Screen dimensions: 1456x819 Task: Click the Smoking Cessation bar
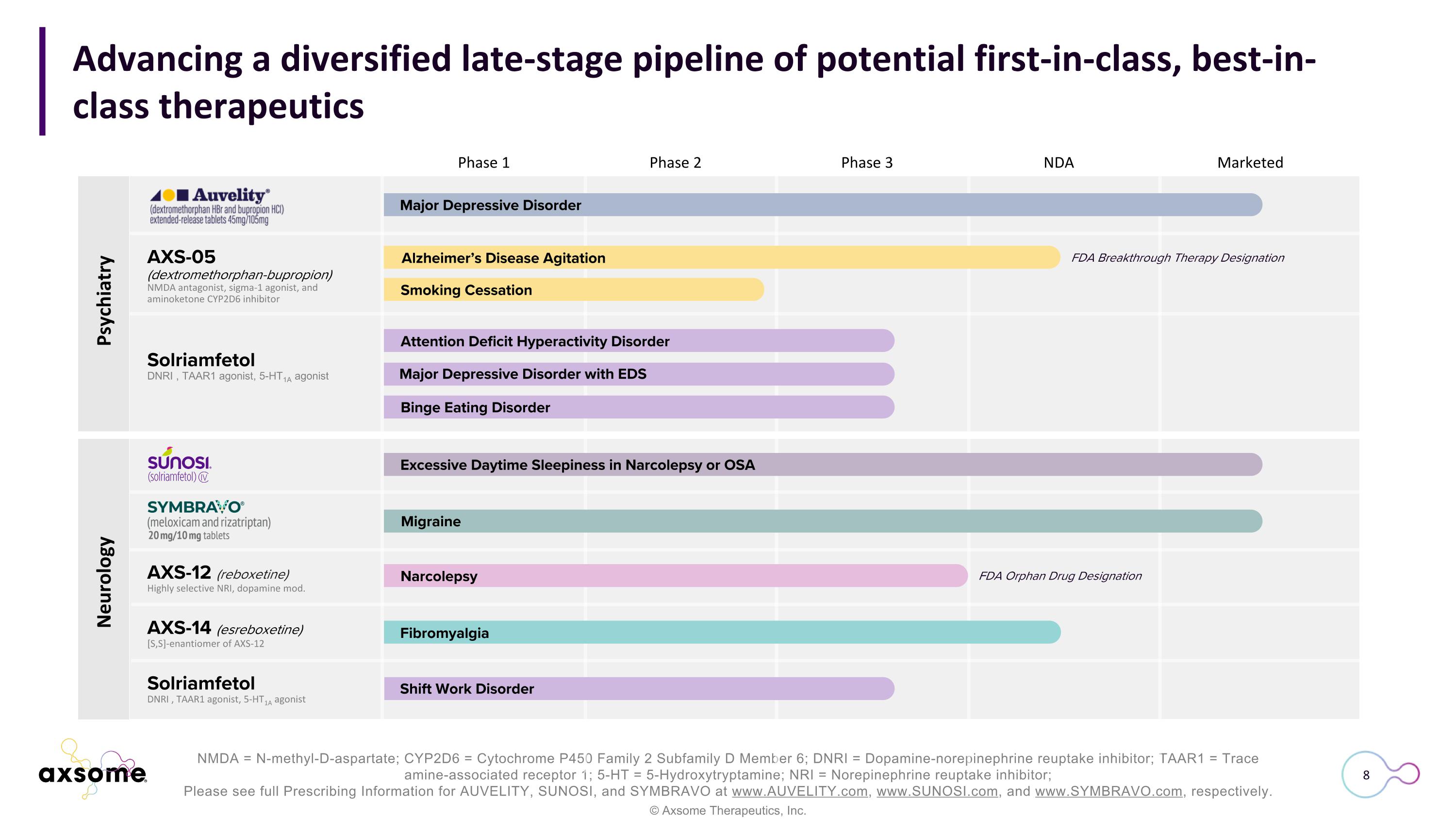pyautogui.click(x=573, y=290)
